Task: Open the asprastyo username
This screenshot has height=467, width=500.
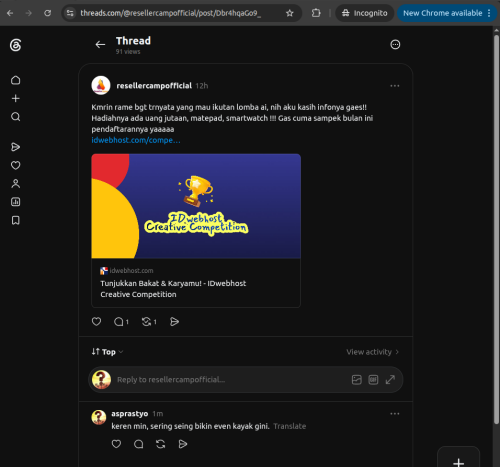Action: (x=130, y=414)
